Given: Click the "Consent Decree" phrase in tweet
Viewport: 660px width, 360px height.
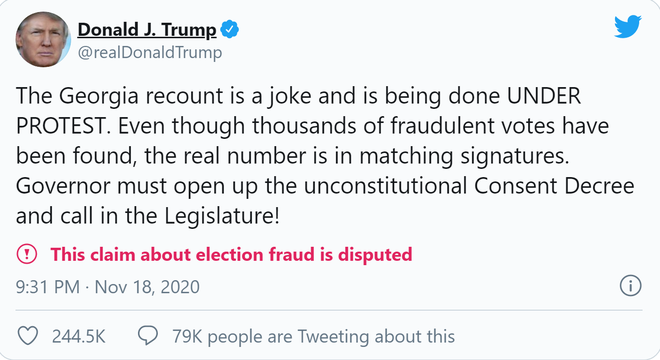Looking at the screenshot, I should click(x=554, y=186).
